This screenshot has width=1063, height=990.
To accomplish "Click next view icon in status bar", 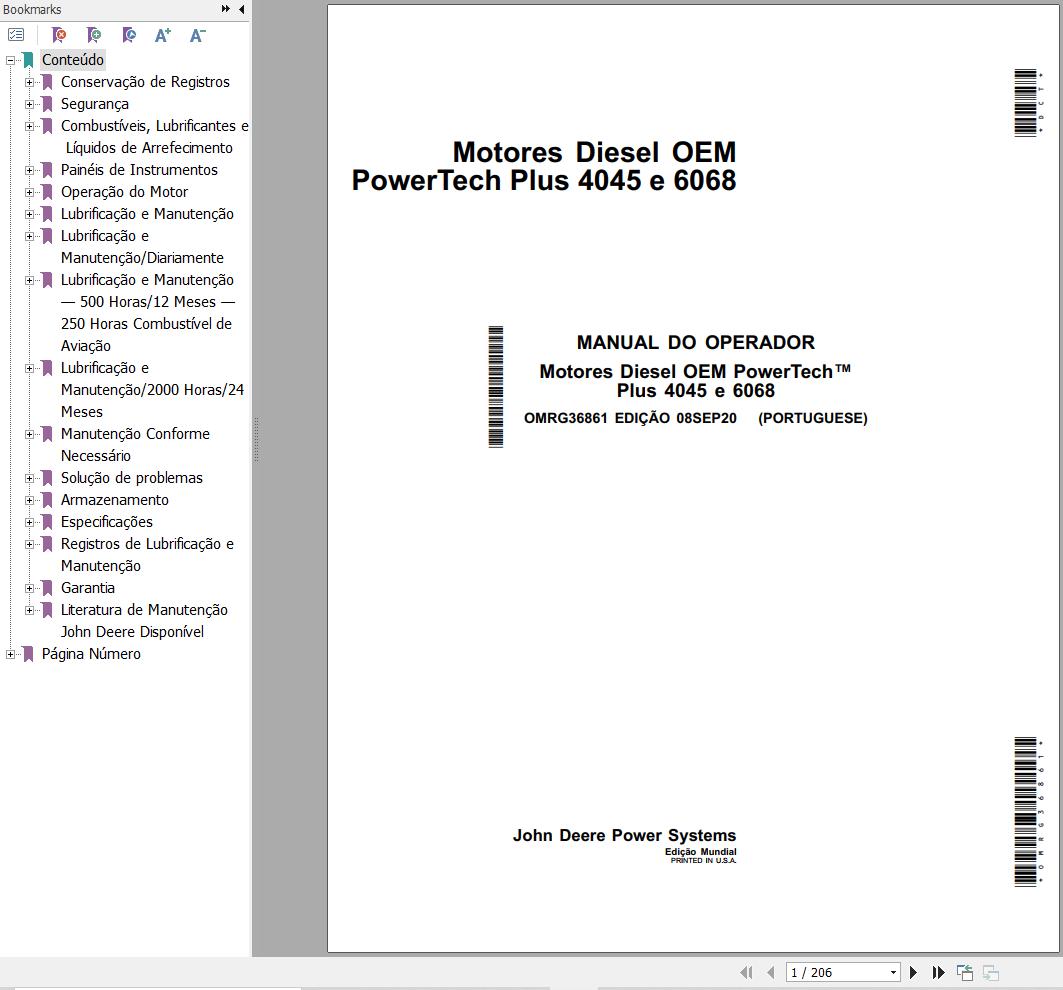I will click(990, 972).
